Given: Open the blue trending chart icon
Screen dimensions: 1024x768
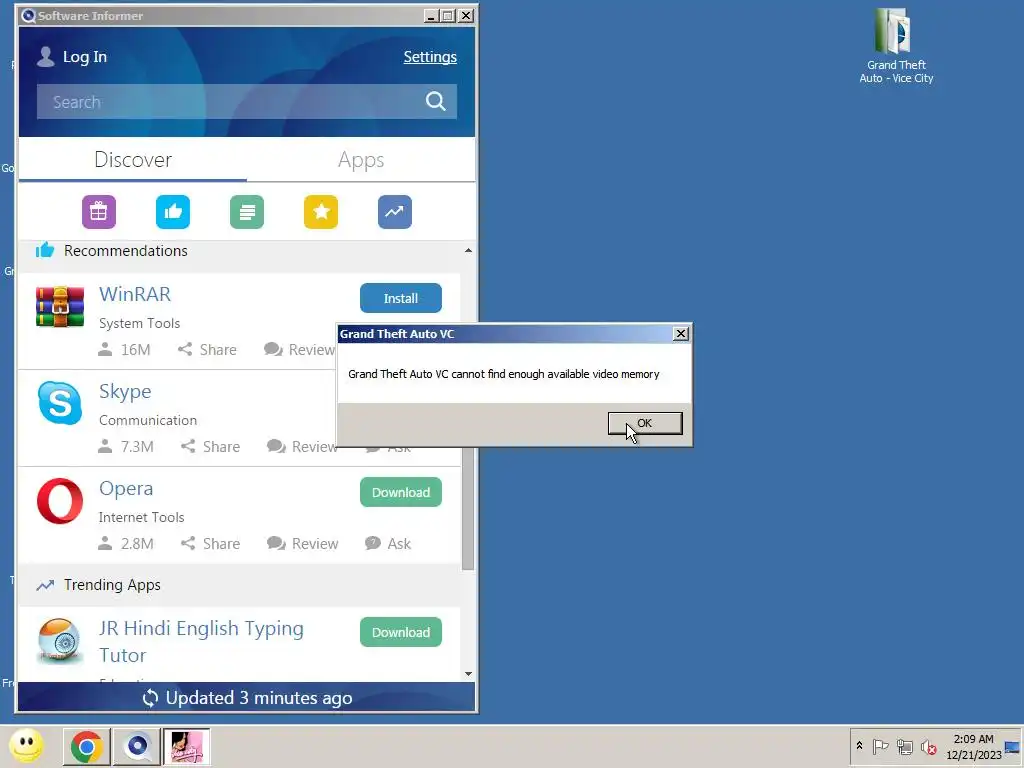Looking at the screenshot, I should coord(394,212).
